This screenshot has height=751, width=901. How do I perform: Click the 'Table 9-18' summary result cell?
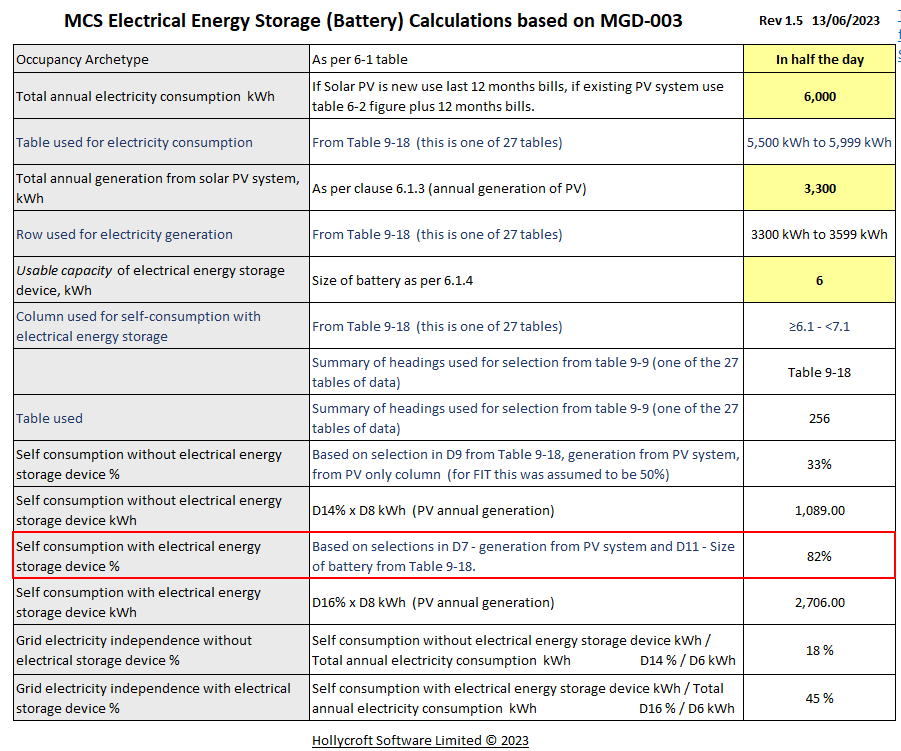click(x=819, y=371)
